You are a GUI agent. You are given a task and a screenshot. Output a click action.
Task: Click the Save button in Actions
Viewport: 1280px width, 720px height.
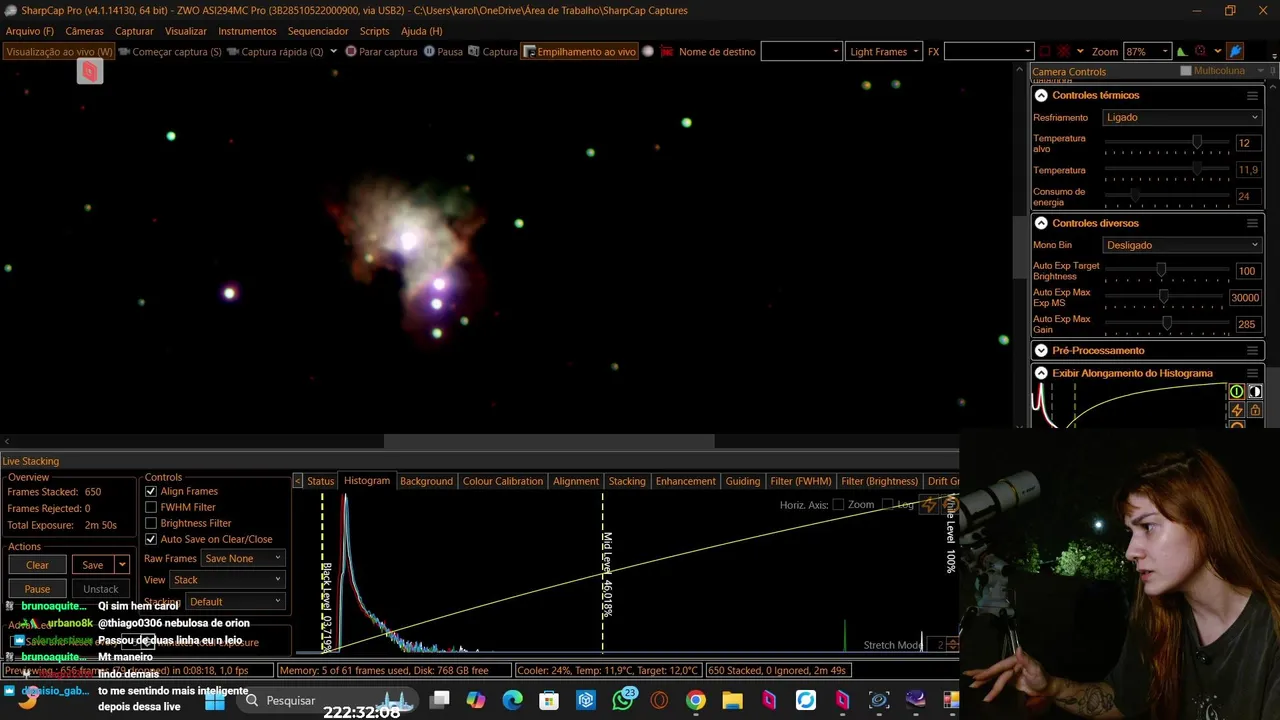pyautogui.click(x=92, y=565)
